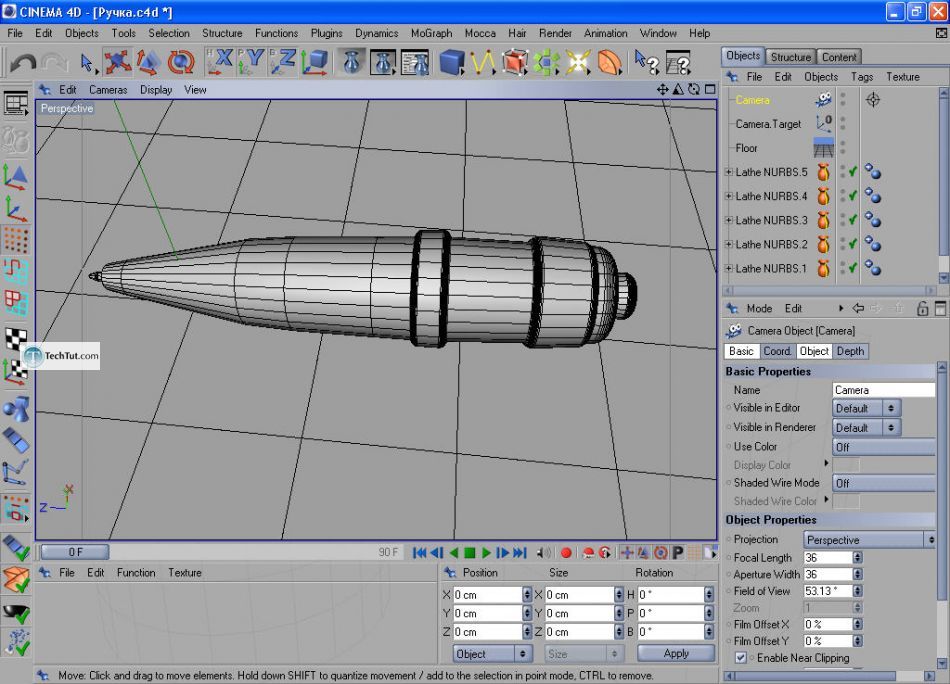Toggle Lathe NURBS.1 green checkmark
The width and height of the screenshot is (950, 684).
point(853,268)
